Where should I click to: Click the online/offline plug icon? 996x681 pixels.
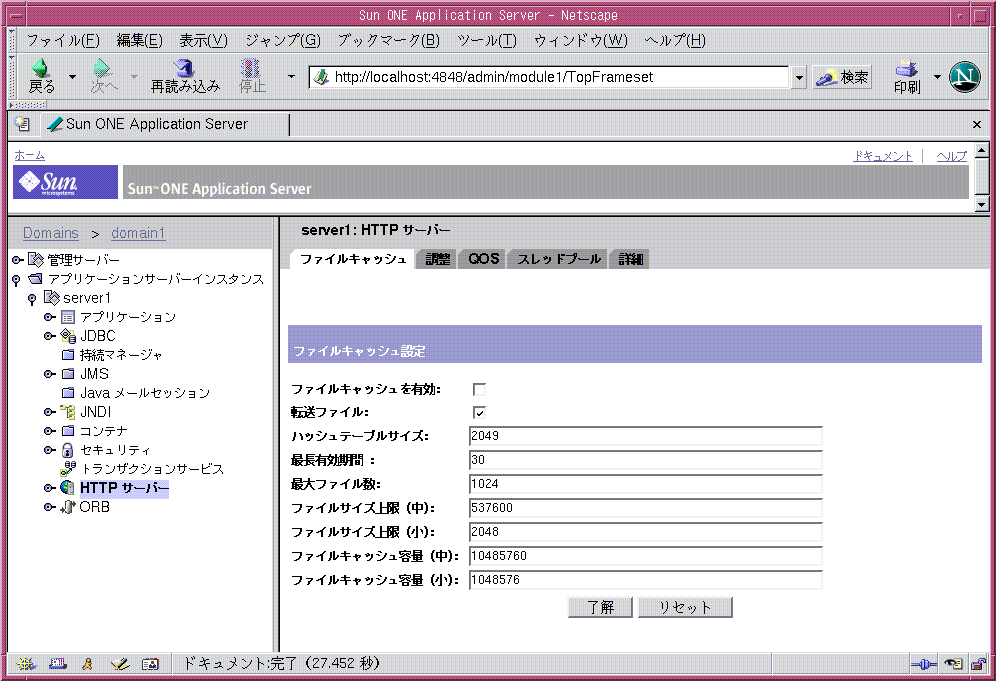coord(924,664)
